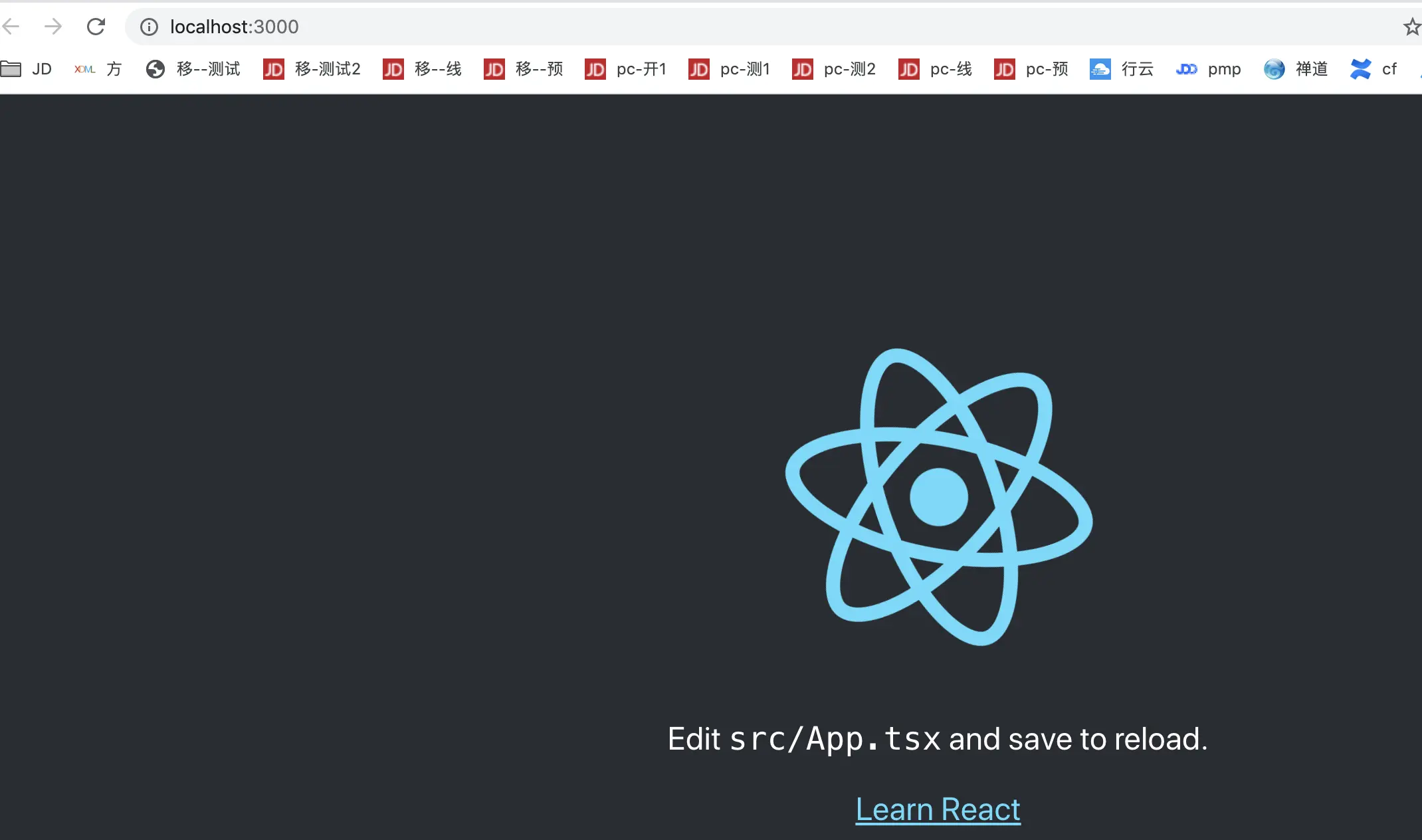This screenshot has width=1422, height=840.
Task: Open the pc-测1 bookmark
Action: 730,69
